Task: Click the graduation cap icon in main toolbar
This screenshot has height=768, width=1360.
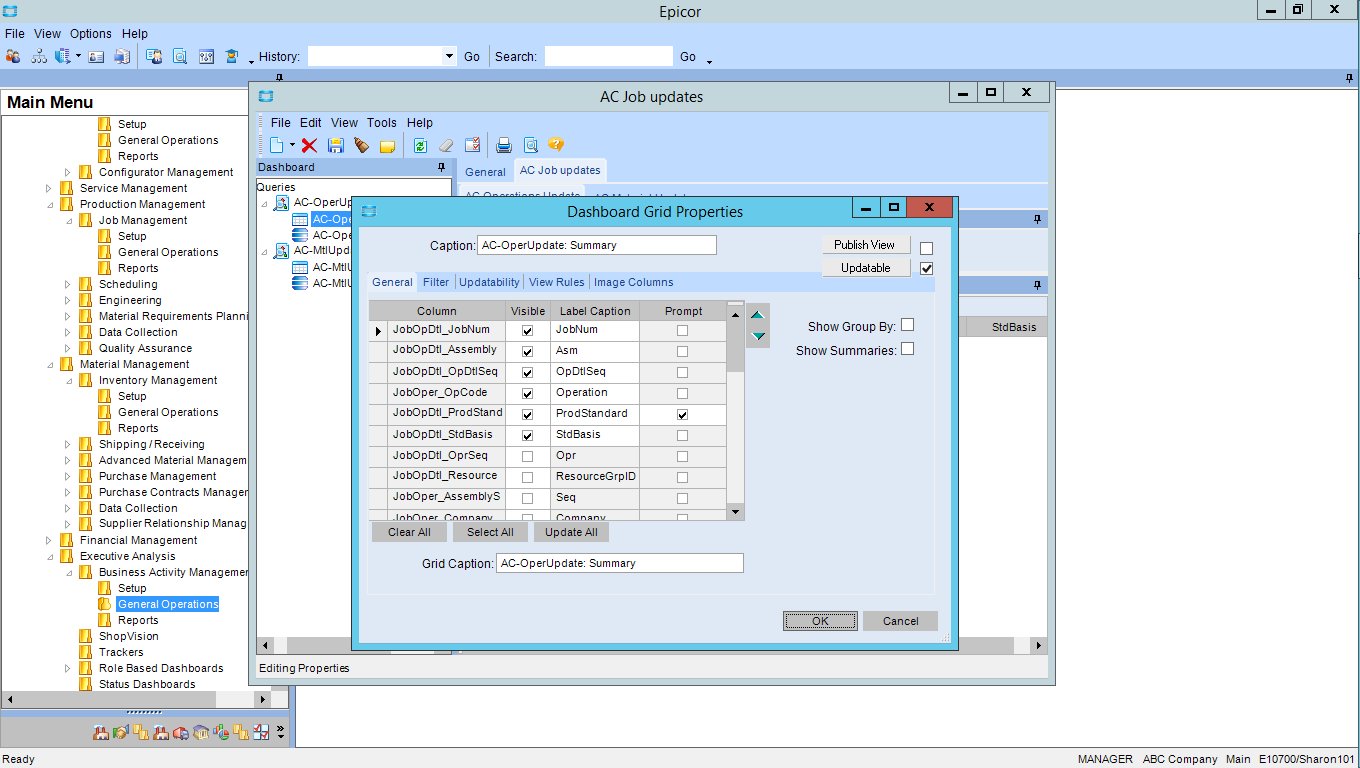Action: [x=232, y=56]
